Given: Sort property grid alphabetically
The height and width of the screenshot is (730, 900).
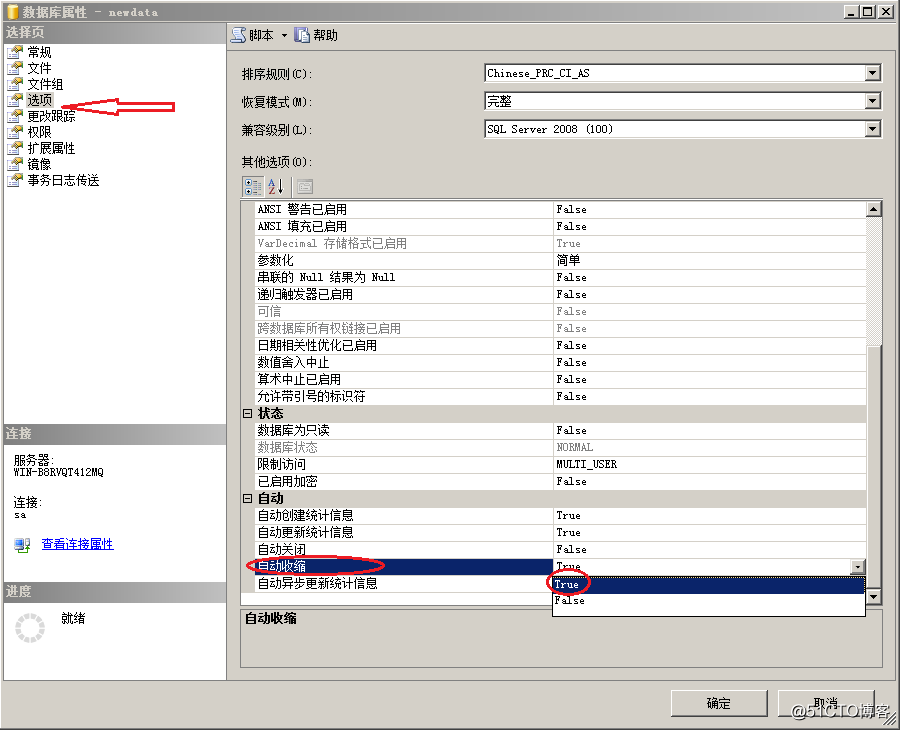Looking at the screenshot, I should pyautogui.click(x=276, y=187).
